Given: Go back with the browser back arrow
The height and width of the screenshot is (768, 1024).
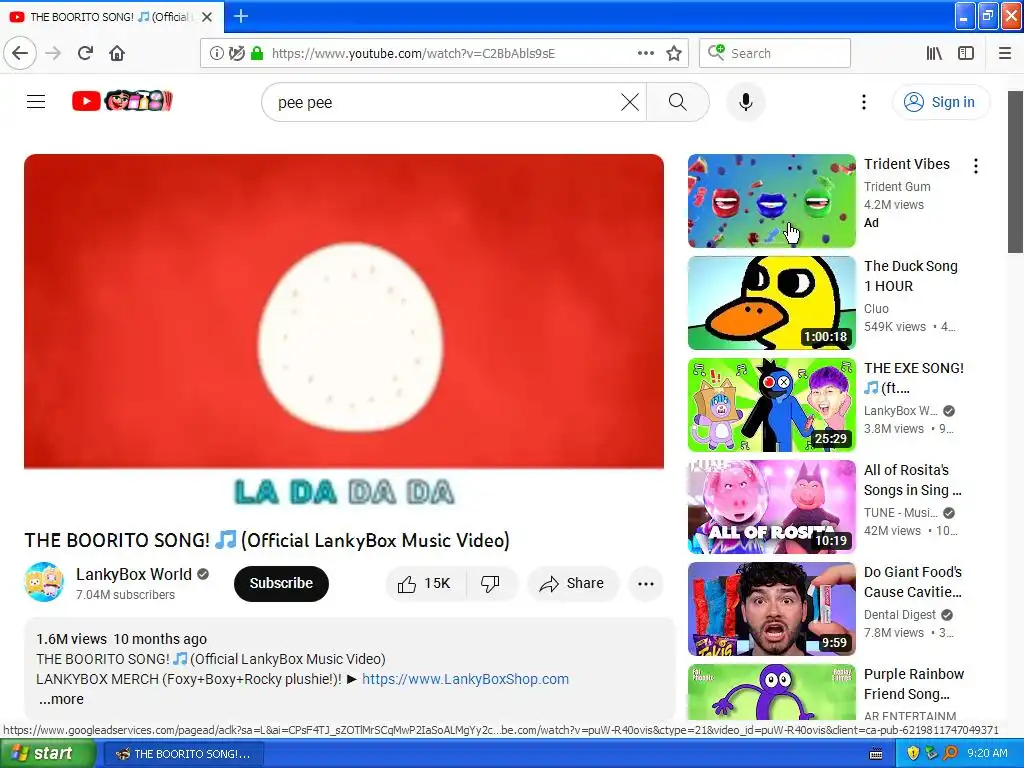Looking at the screenshot, I should point(20,54).
